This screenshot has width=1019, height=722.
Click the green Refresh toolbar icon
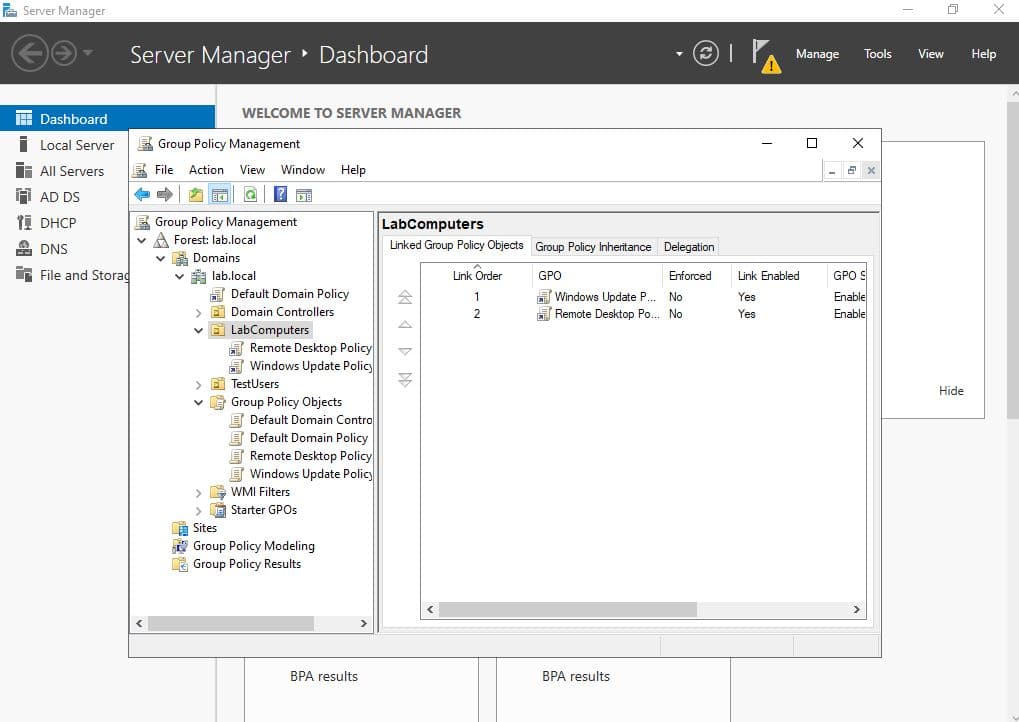(250, 195)
